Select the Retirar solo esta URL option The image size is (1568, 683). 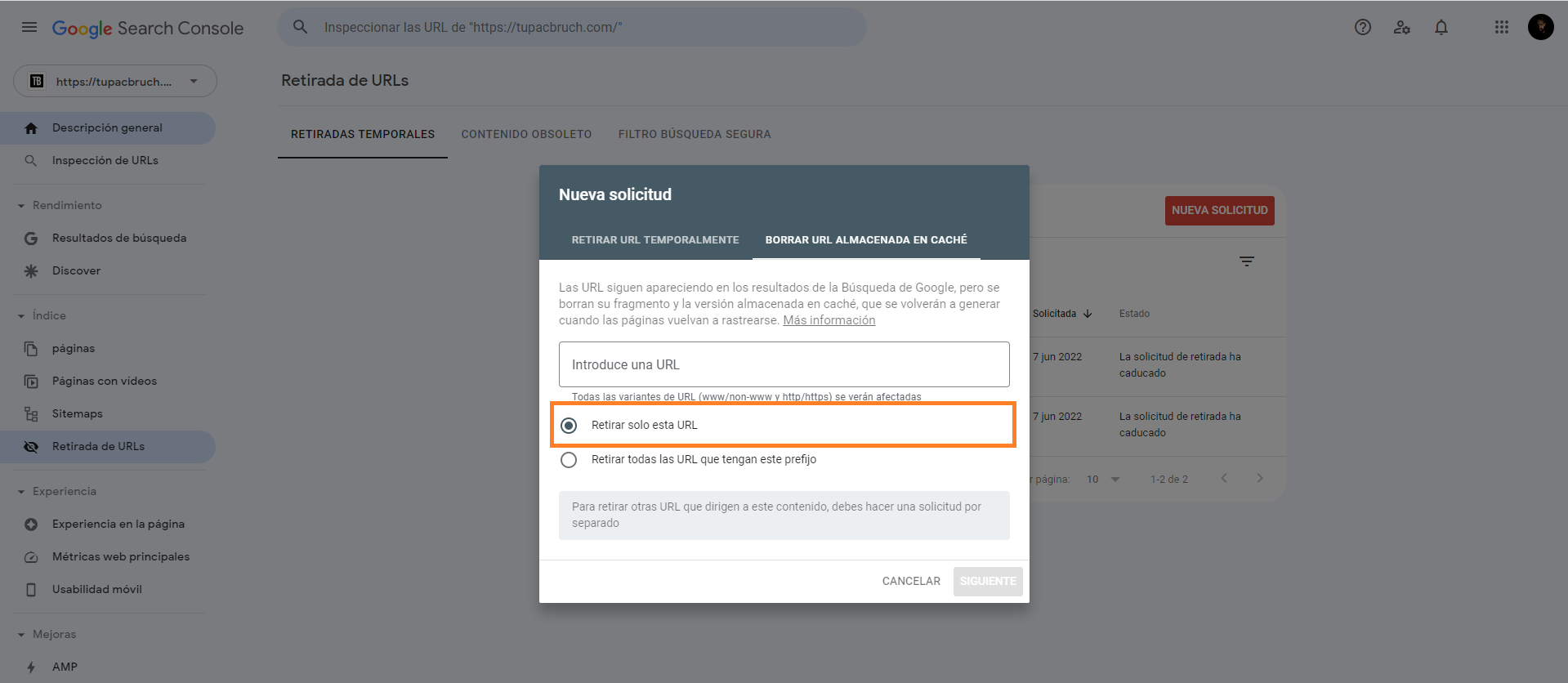[x=570, y=425]
